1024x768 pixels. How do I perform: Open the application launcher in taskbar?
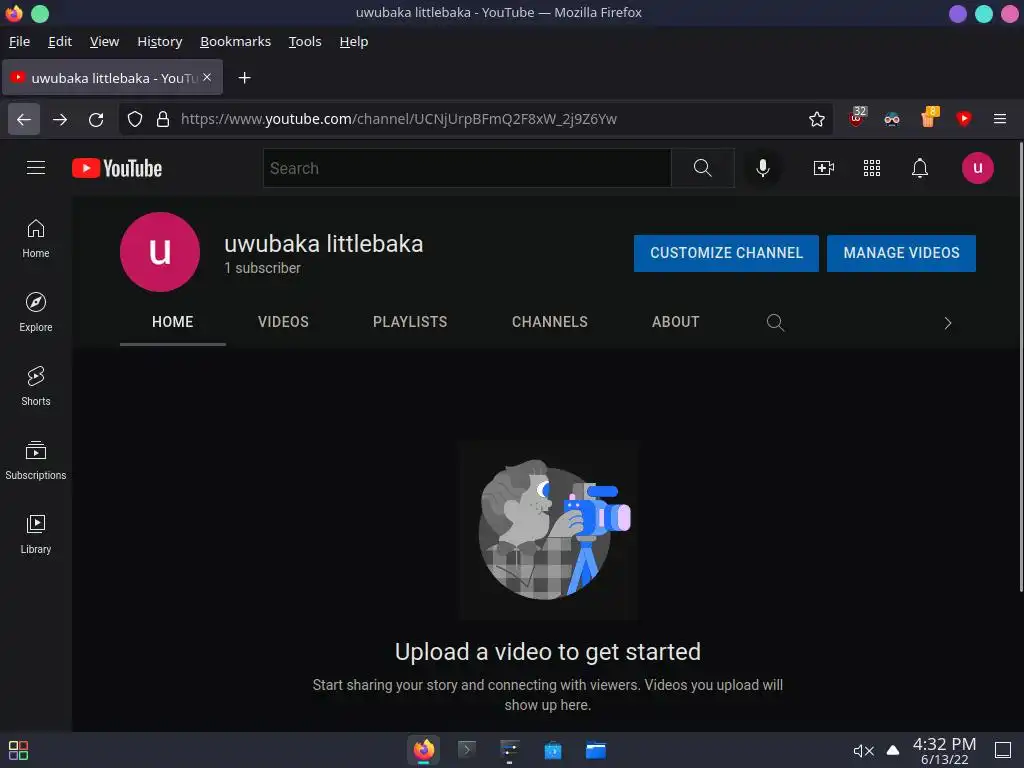(x=18, y=750)
